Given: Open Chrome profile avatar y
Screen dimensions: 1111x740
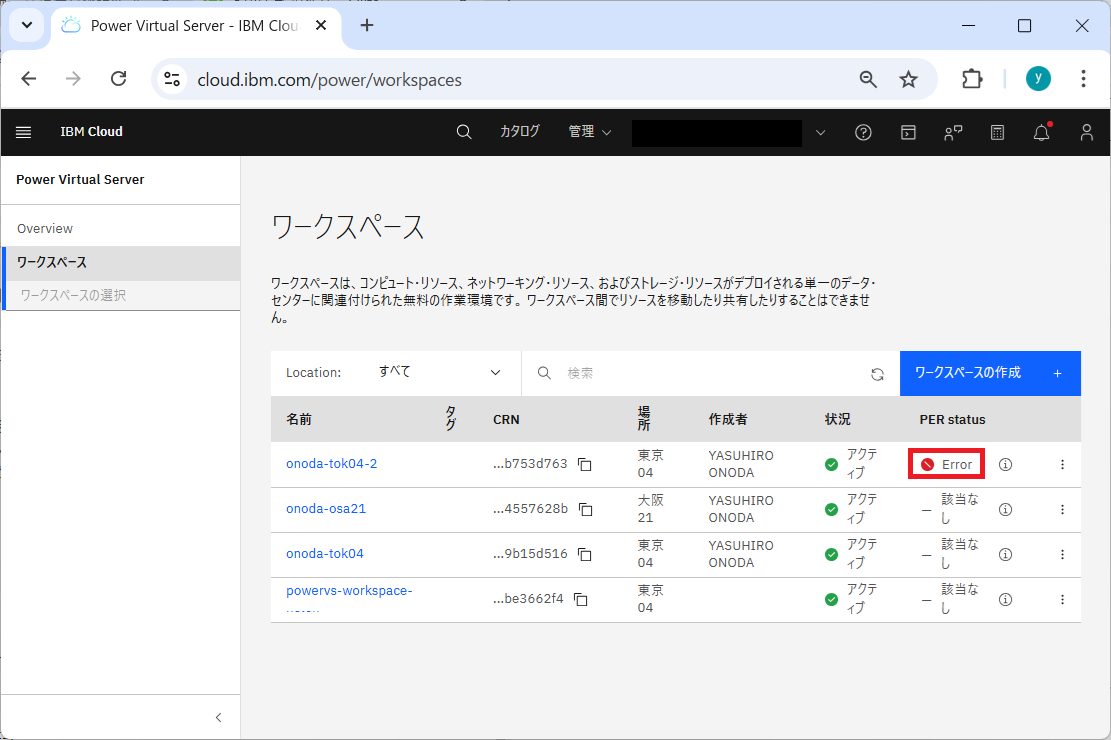Looking at the screenshot, I should pyautogui.click(x=1038, y=79).
